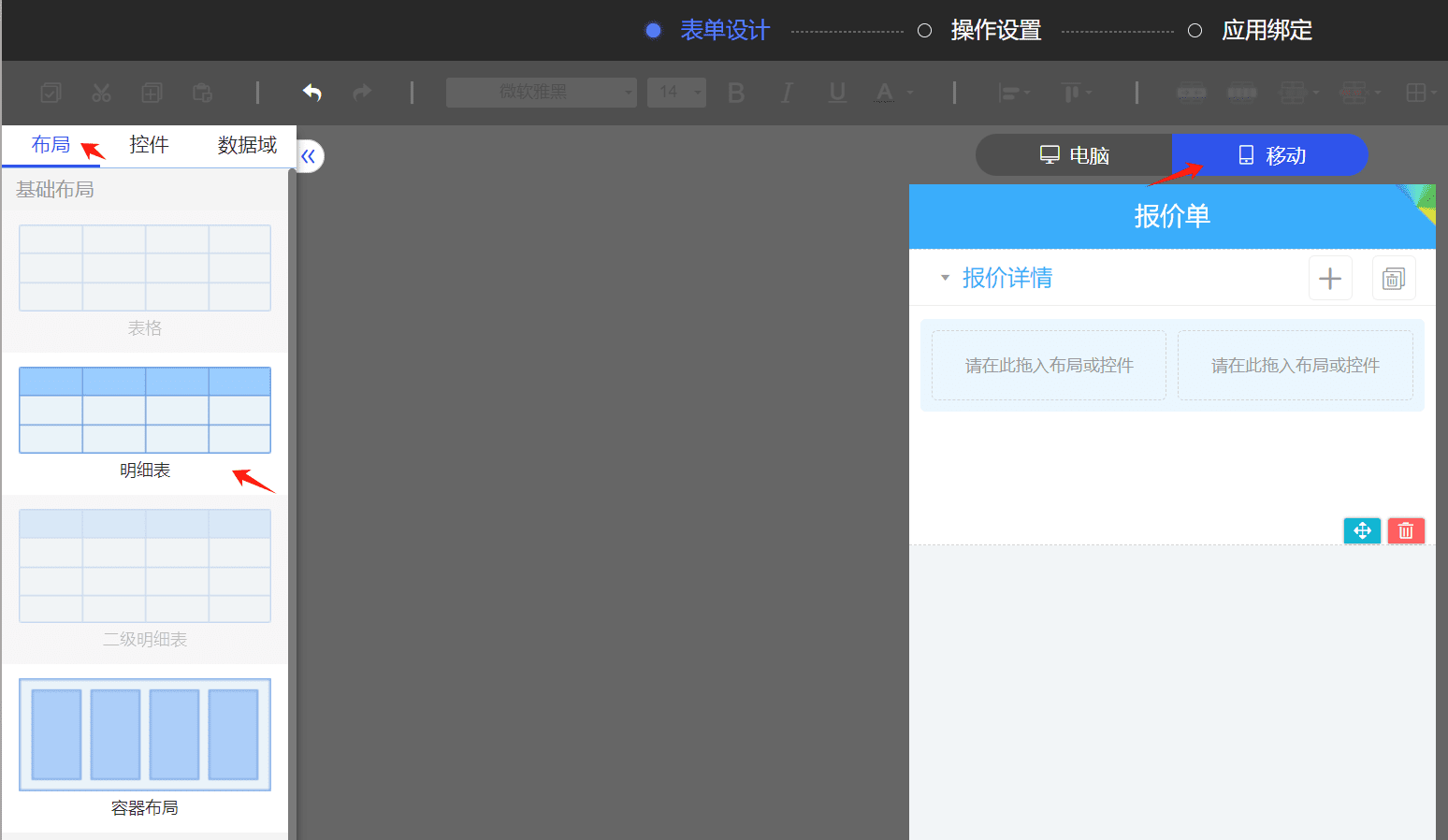Add a row with the plus icon
This screenshot has height=840, width=1448.
point(1330,278)
